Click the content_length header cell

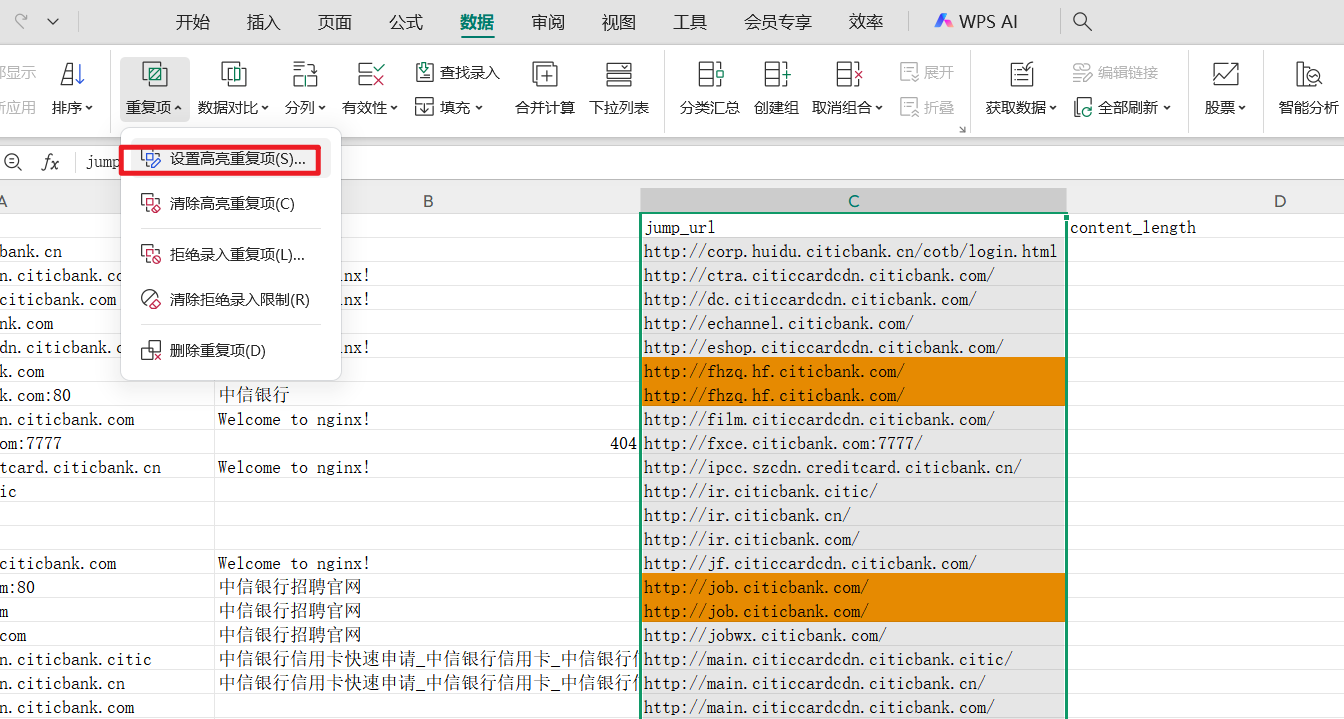click(x=1205, y=227)
